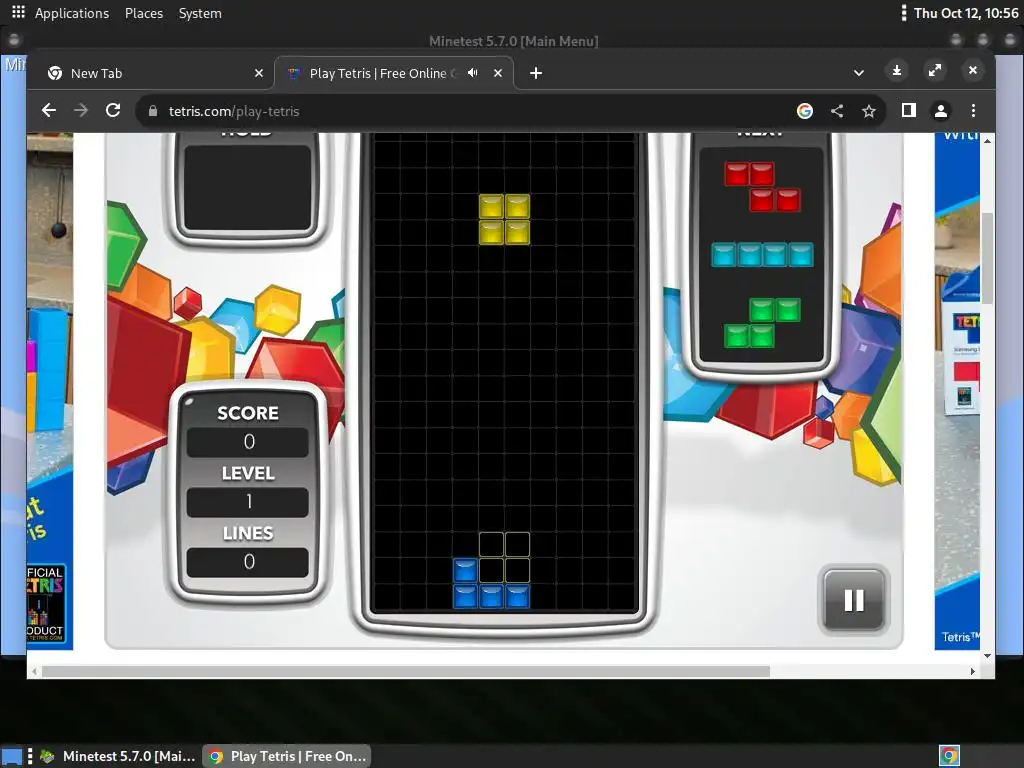1024x768 pixels.
Task: Open the Chrome three-dot menu
Action: pos(973,110)
